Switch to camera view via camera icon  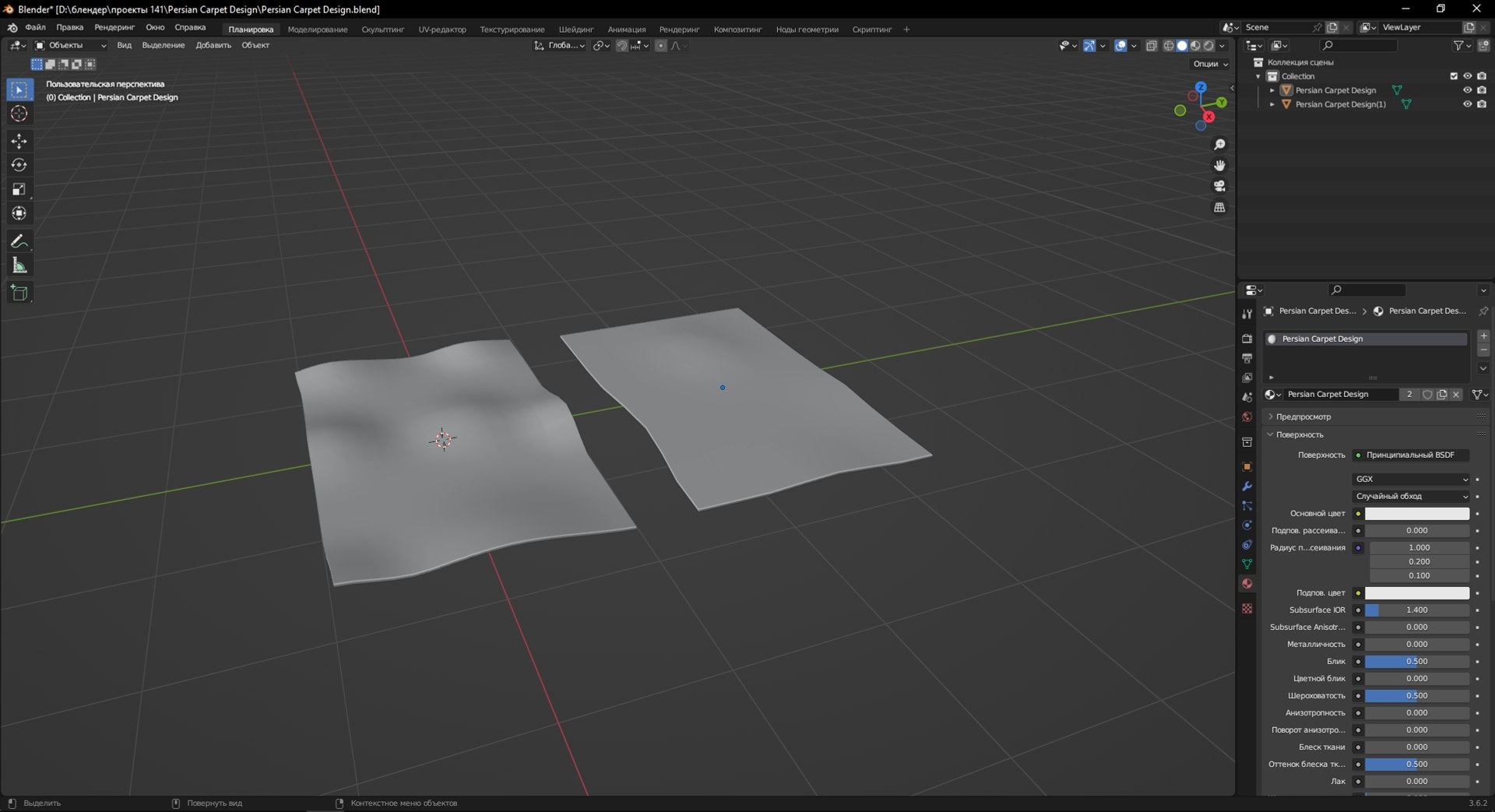tap(1219, 186)
